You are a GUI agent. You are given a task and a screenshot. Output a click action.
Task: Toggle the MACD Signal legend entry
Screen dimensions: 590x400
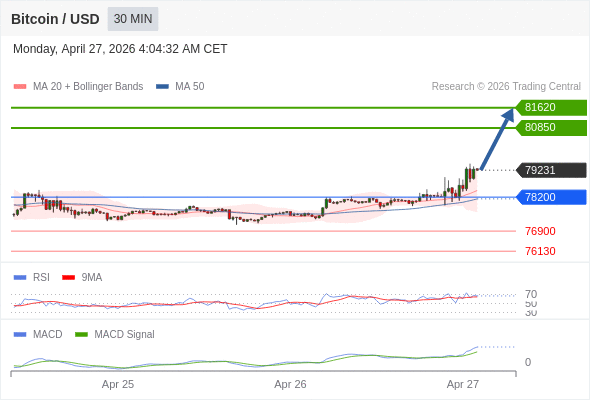[x=115, y=335]
